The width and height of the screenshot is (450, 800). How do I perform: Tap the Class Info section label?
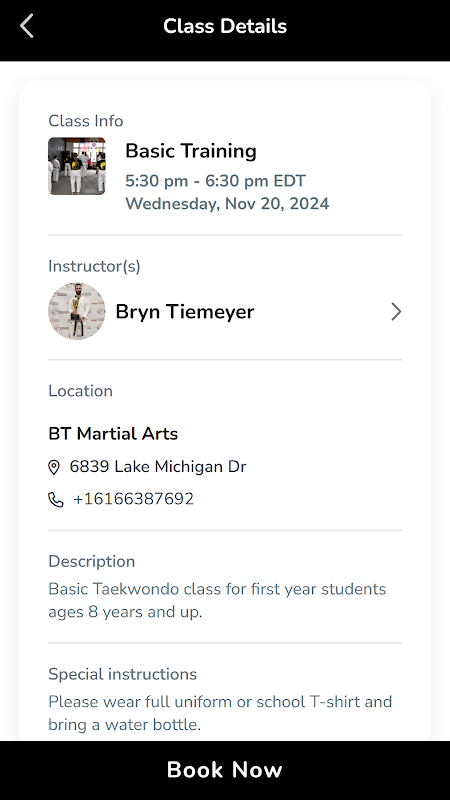tap(86, 121)
